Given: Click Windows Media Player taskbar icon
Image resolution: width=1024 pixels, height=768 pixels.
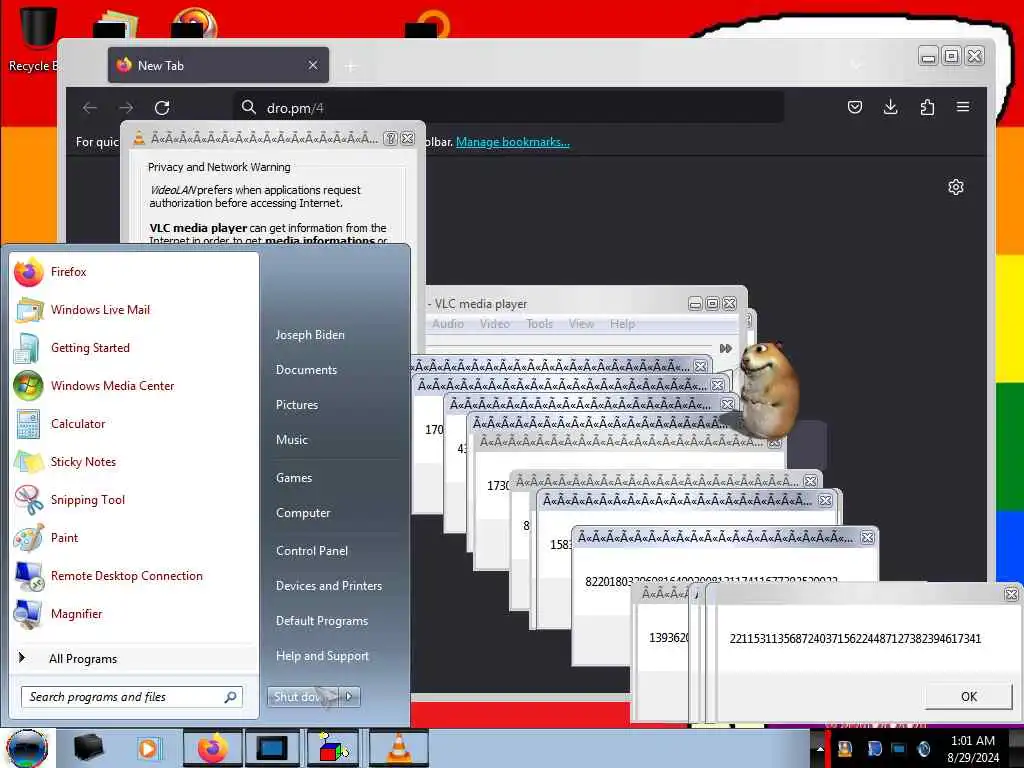Looking at the screenshot, I should point(148,748).
